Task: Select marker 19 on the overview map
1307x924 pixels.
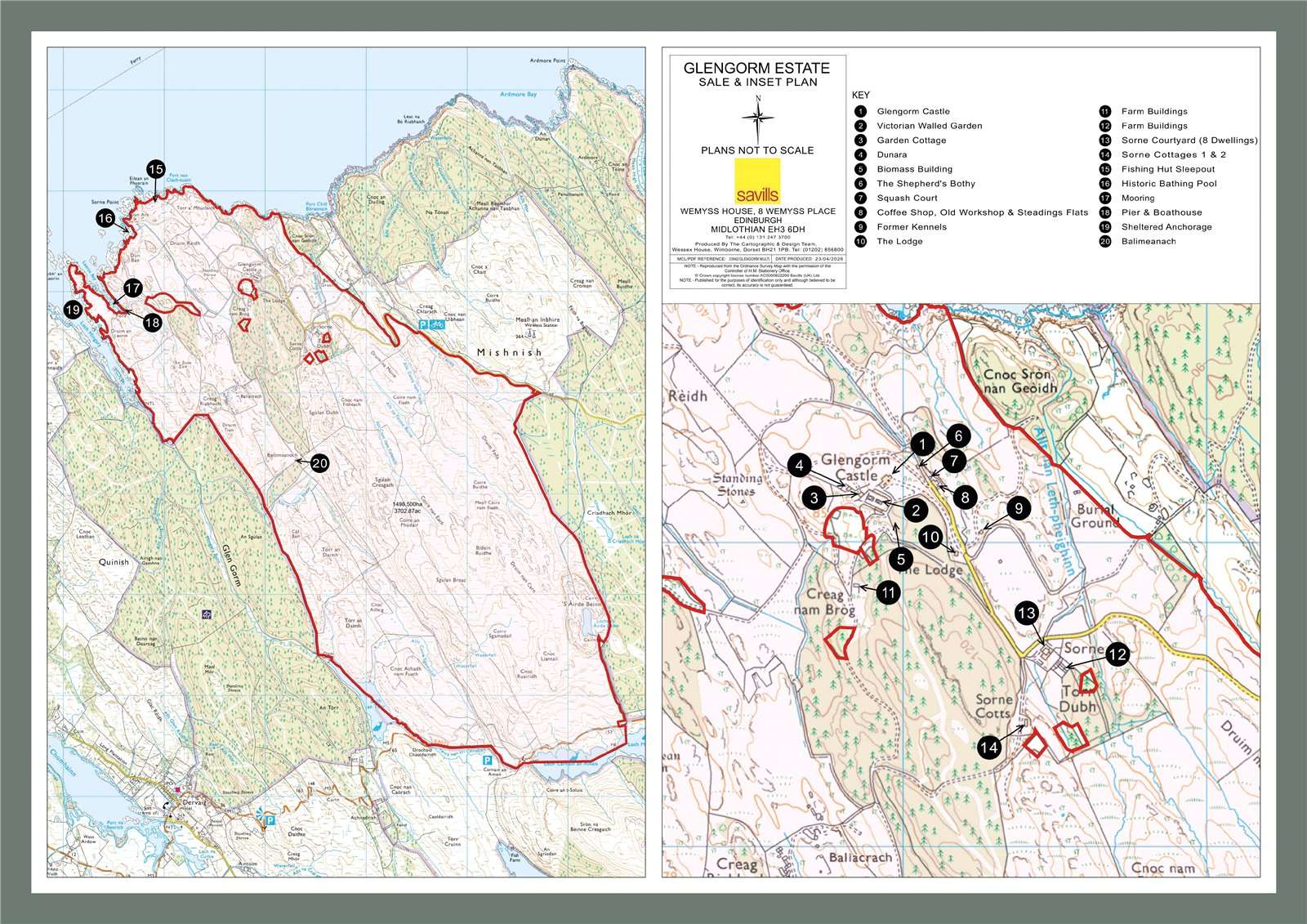Action: 73,310
